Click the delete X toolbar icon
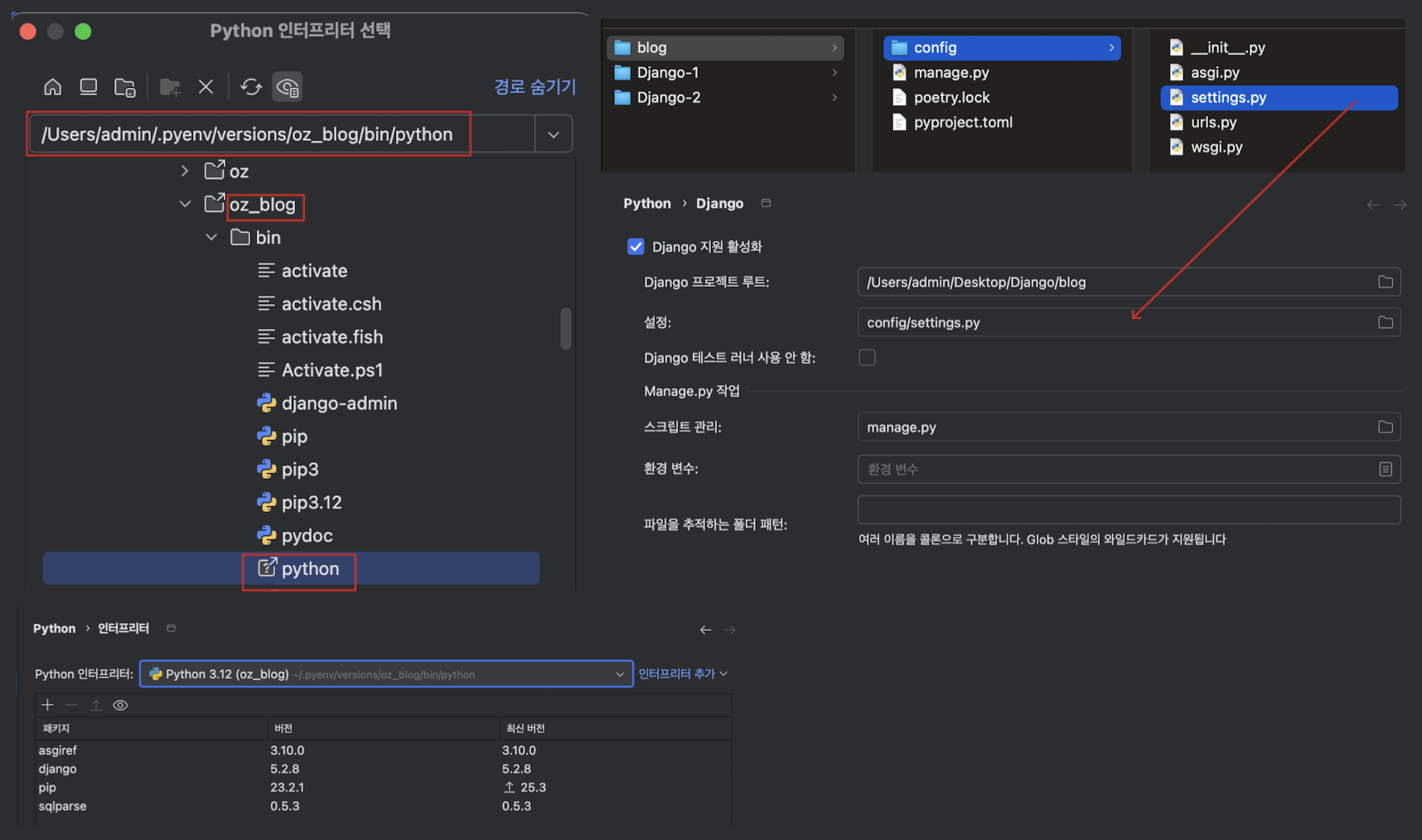 206,87
